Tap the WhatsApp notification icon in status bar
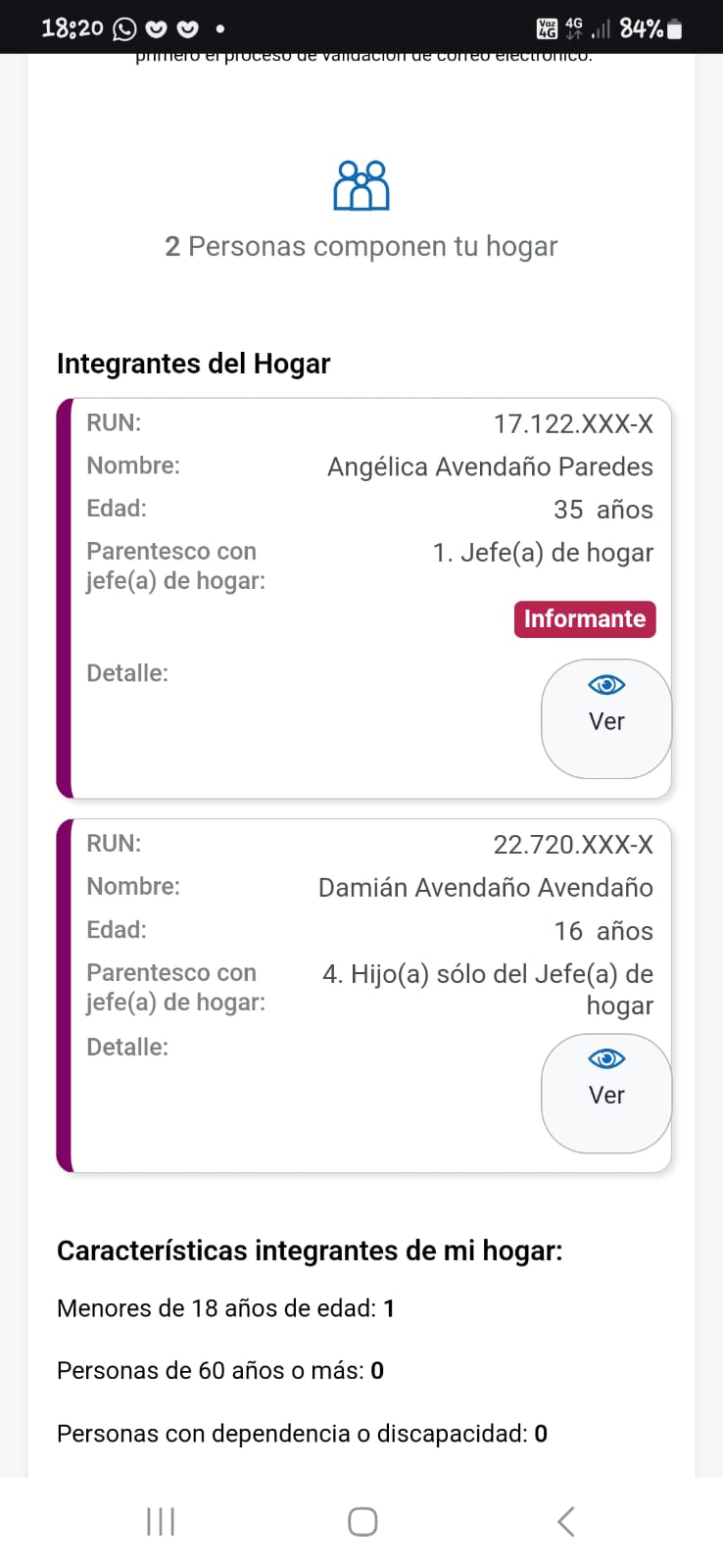Image resolution: width=723 pixels, height=1568 pixels. click(124, 28)
